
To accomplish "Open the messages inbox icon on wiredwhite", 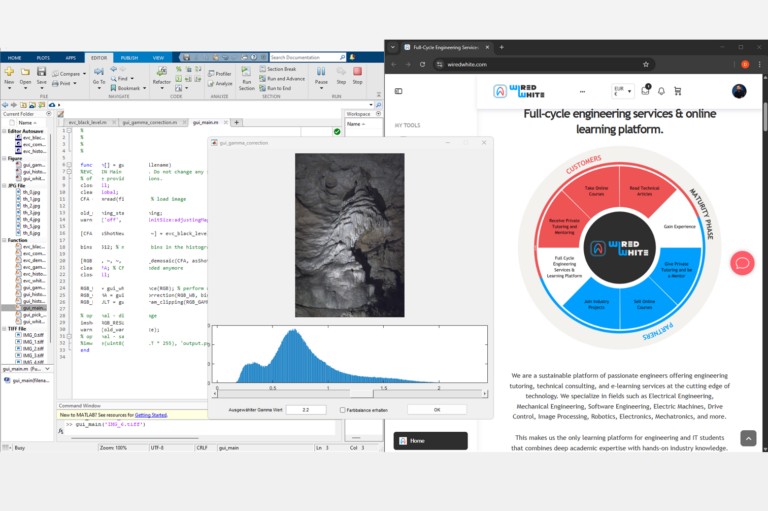I will (645, 91).
